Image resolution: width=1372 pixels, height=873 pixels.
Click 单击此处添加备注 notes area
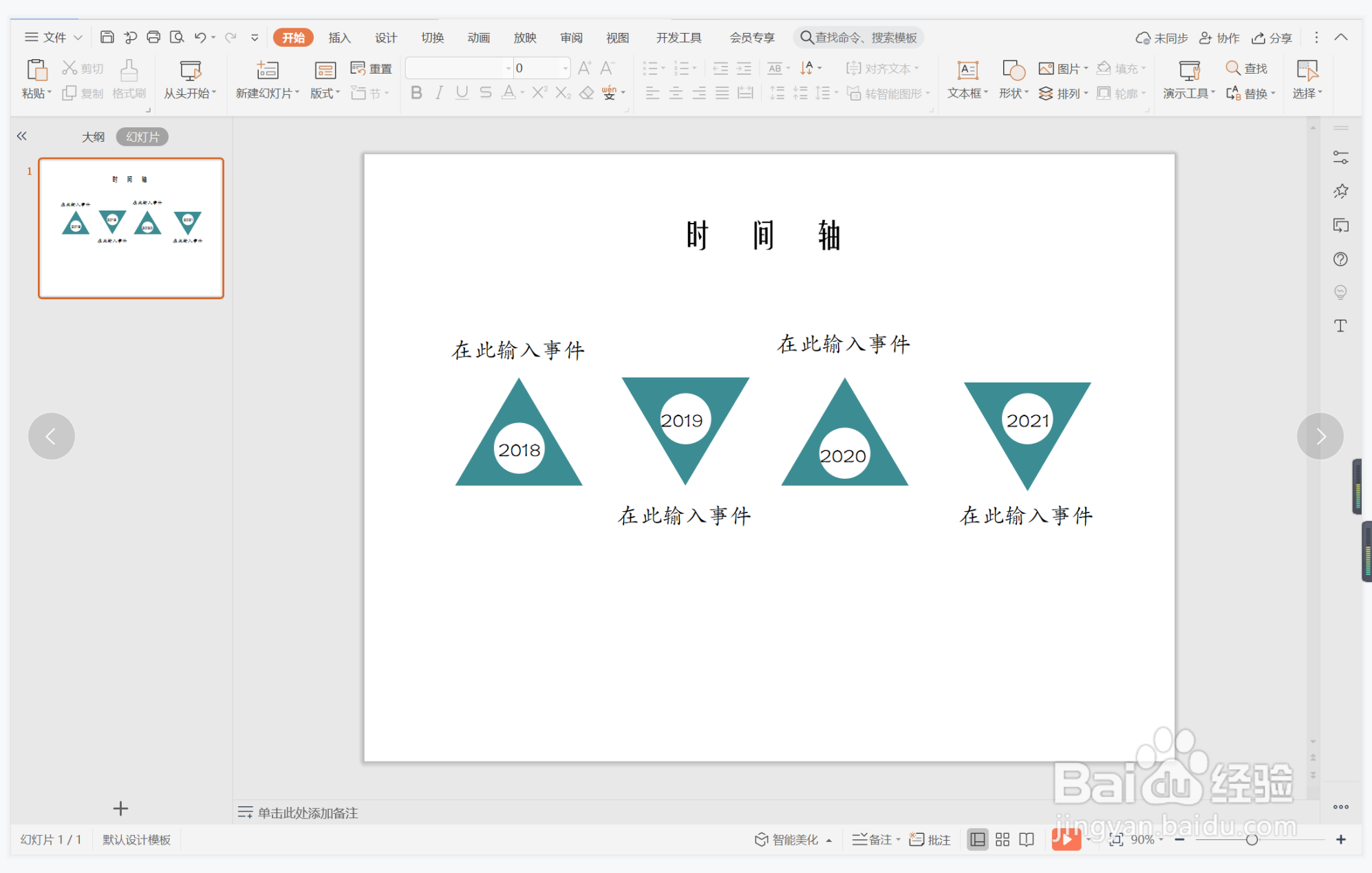point(308,812)
